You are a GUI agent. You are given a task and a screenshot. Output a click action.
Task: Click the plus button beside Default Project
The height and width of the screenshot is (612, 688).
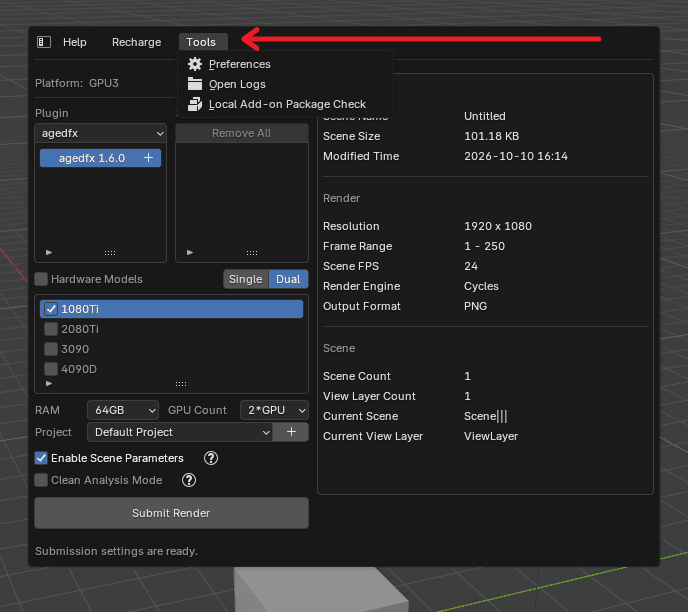tap(291, 432)
